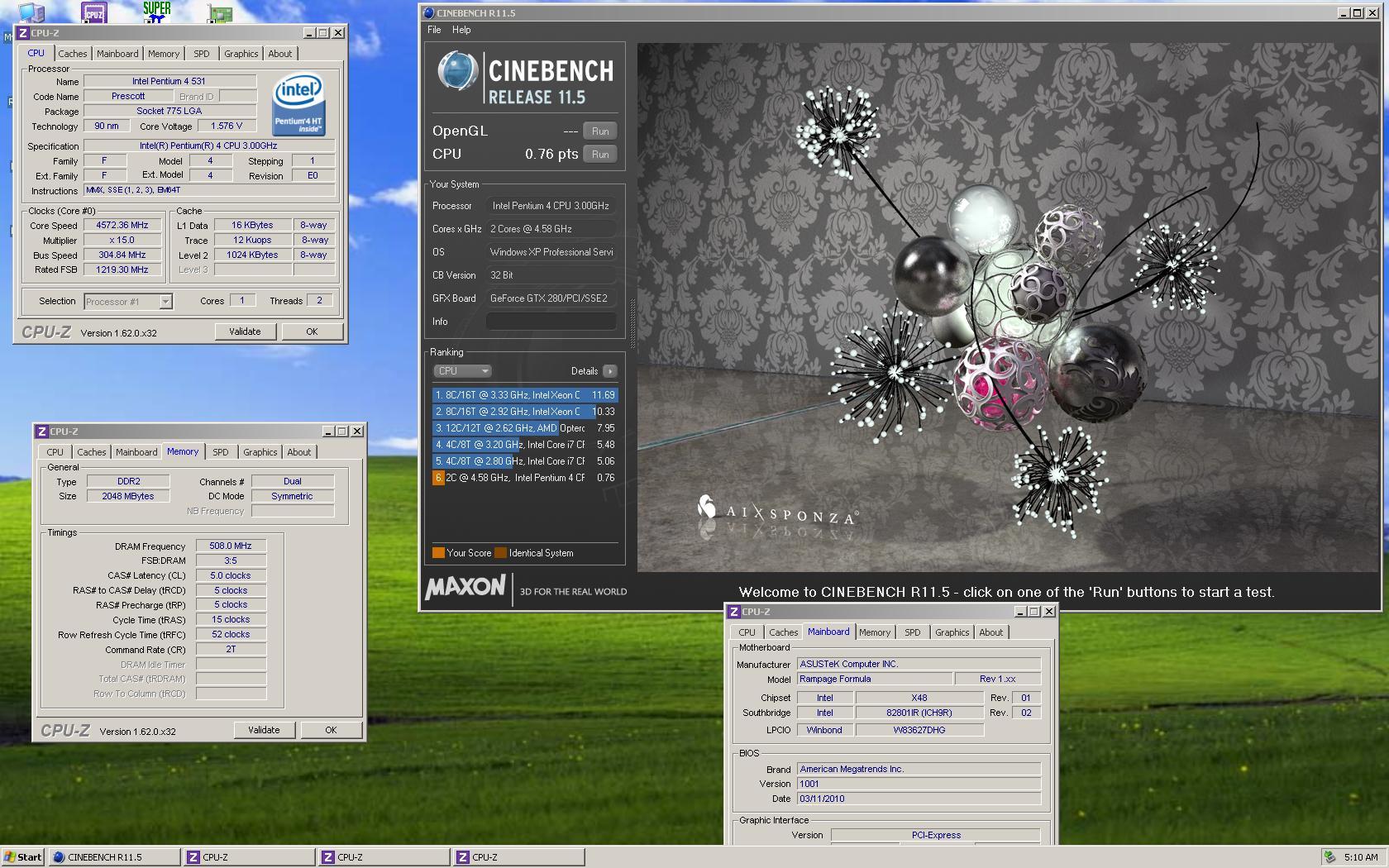Click the brown Identical System legend swatch
Screen dimensions: 1389x868
tap(500, 553)
